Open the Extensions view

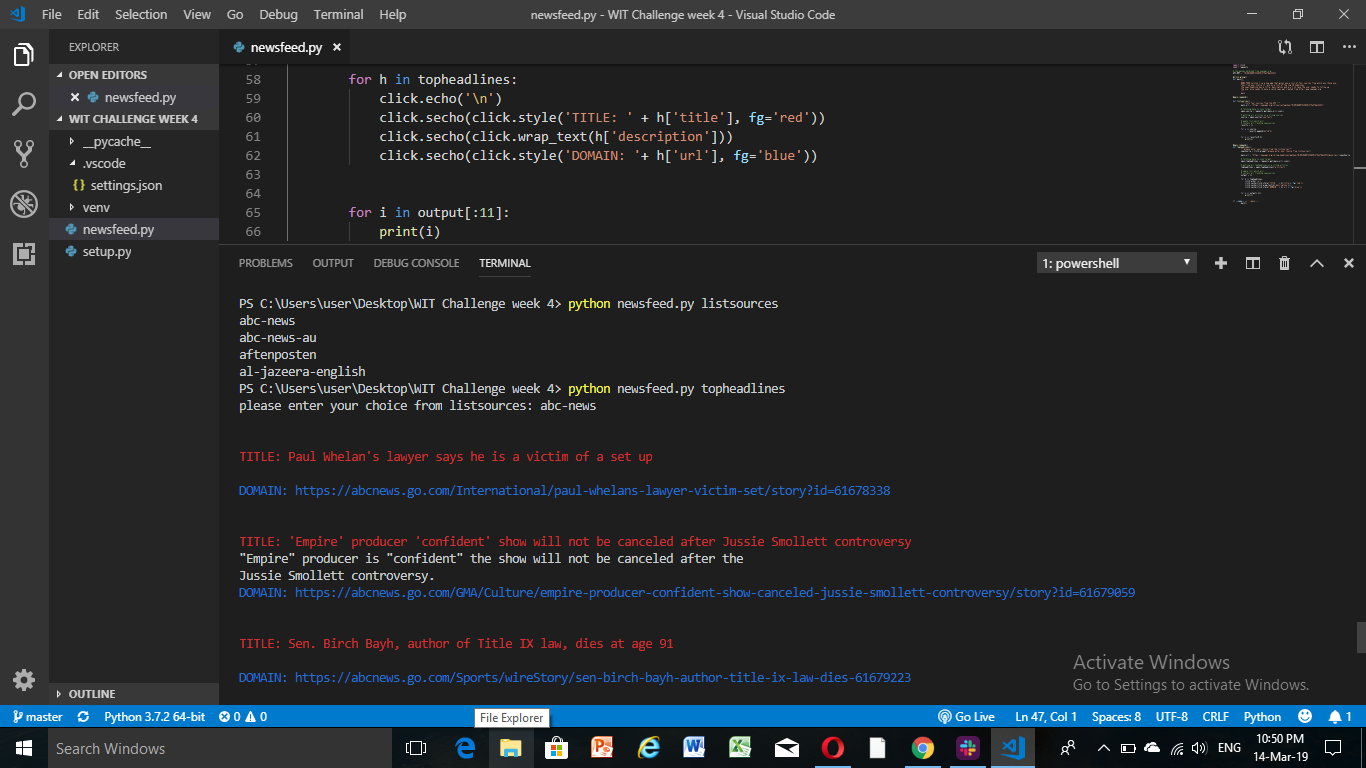[x=24, y=253]
